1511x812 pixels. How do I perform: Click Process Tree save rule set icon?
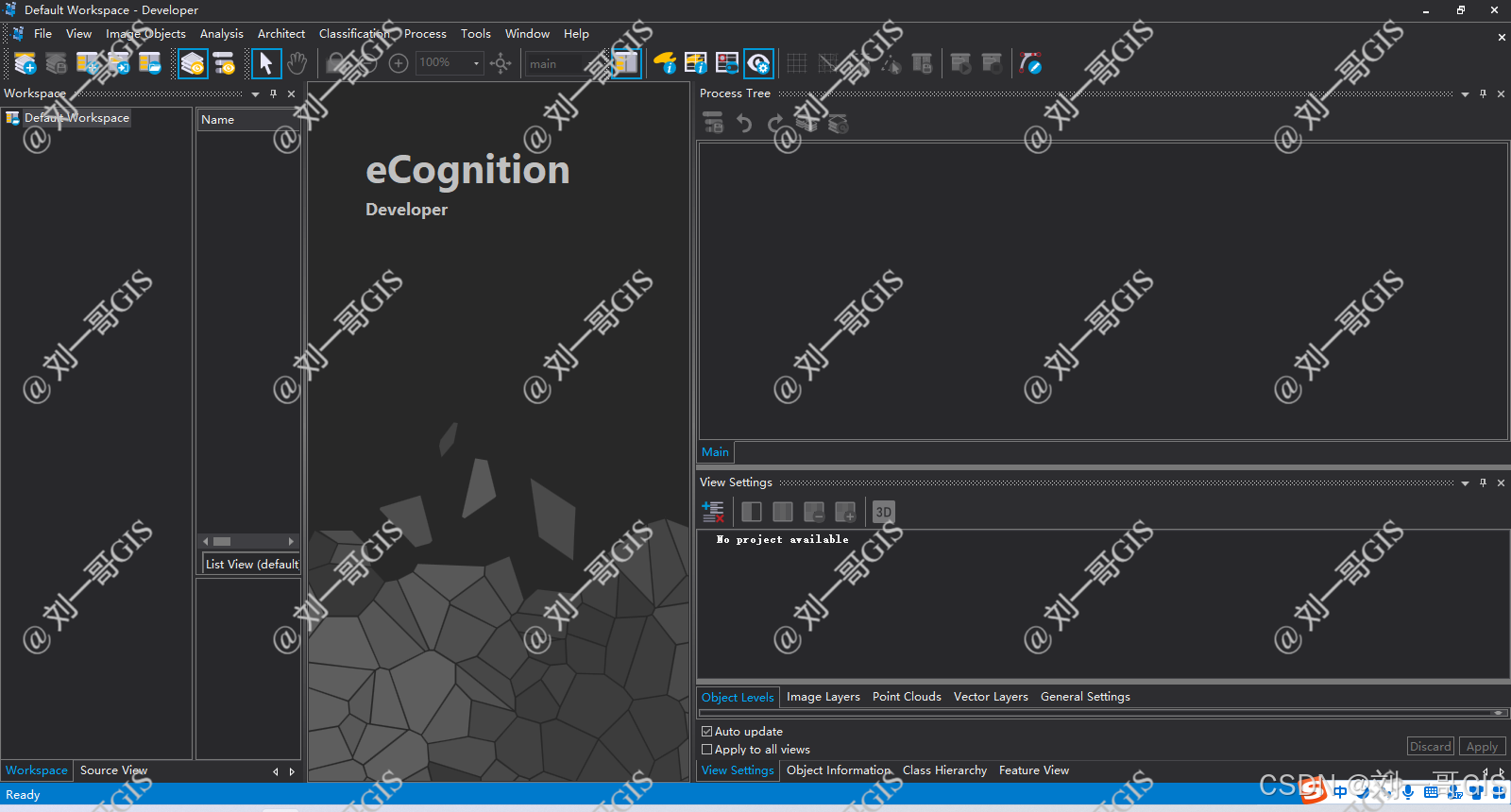pyautogui.click(x=713, y=123)
